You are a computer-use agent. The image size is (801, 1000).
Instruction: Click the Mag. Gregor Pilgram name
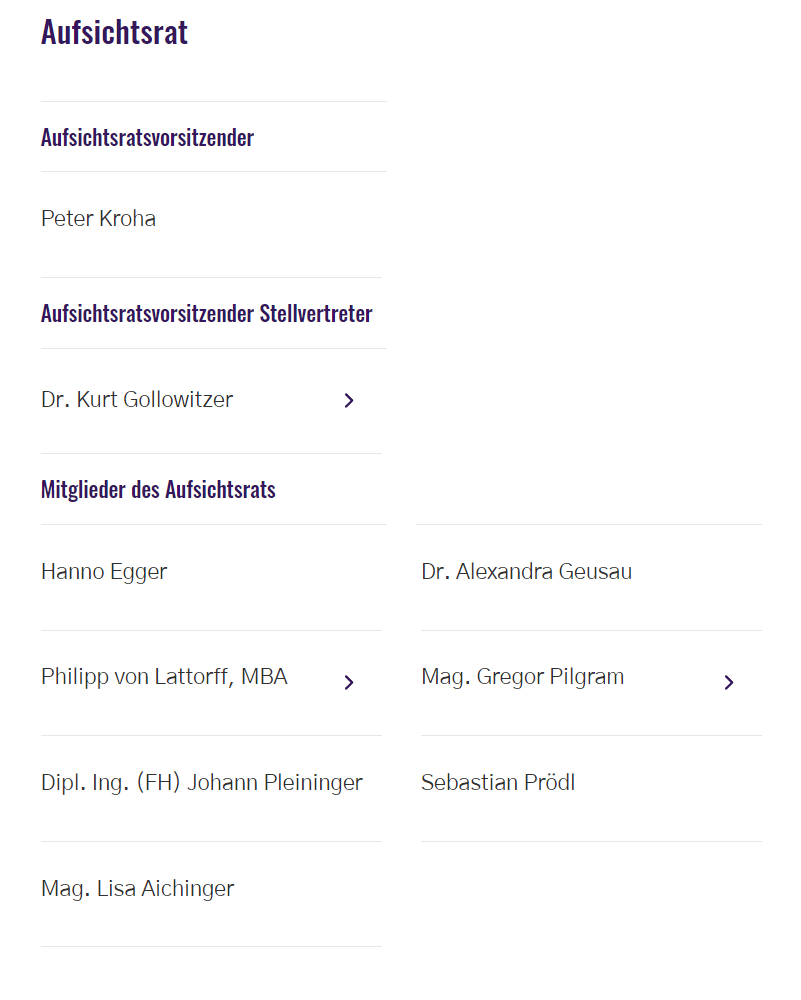click(x=523, y=677)
